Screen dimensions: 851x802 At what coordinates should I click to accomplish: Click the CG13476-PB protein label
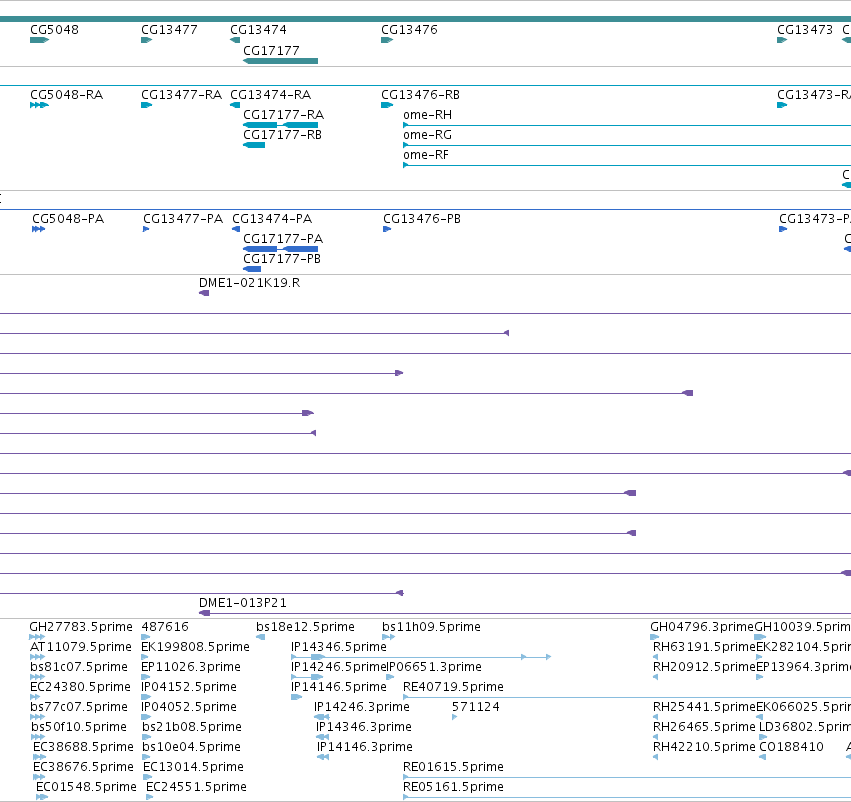[x=422, y=219]
